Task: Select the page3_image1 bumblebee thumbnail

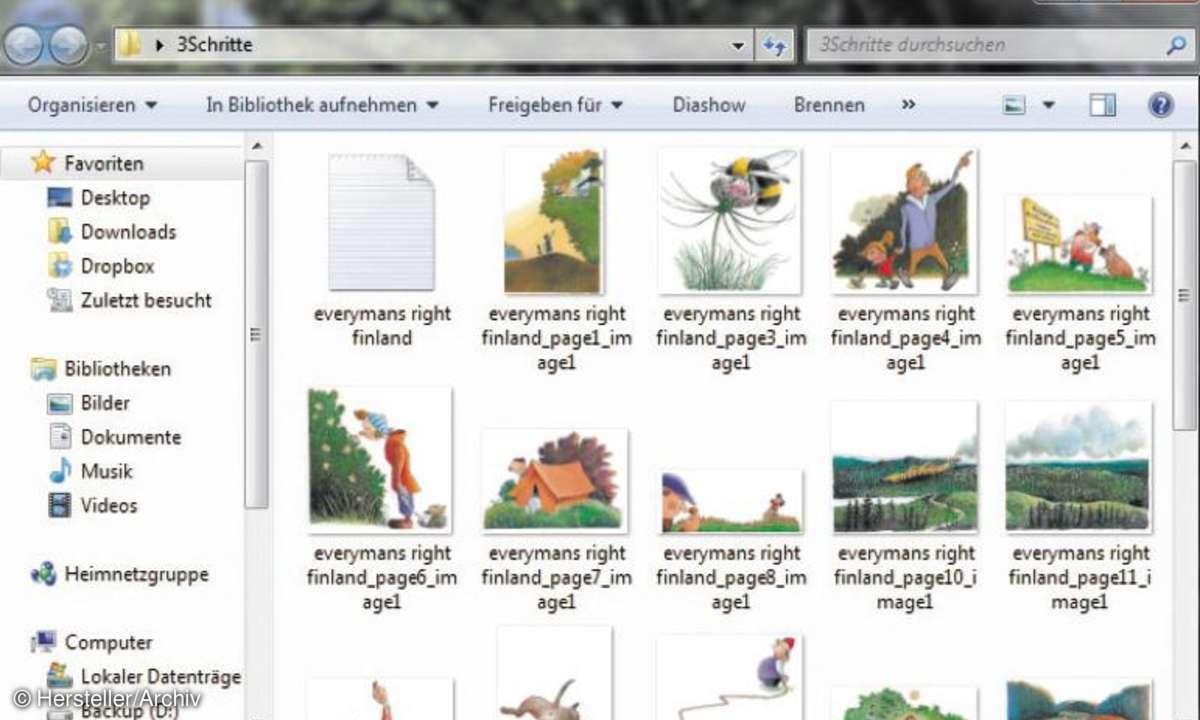Action: click(729, 221)
